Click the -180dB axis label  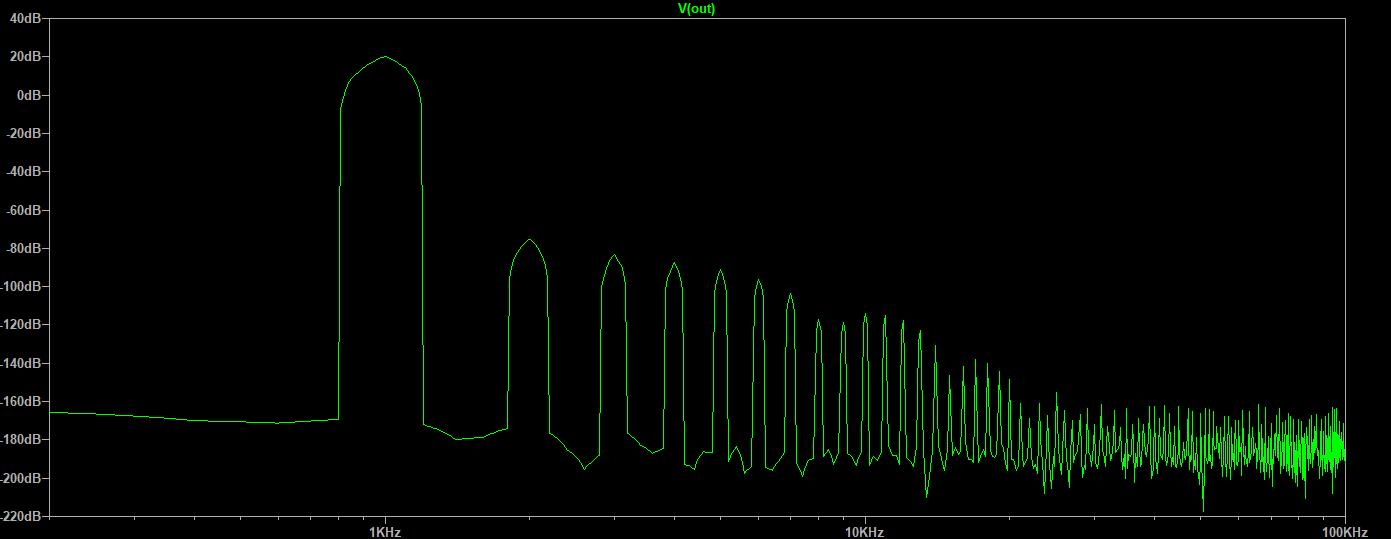21,440
